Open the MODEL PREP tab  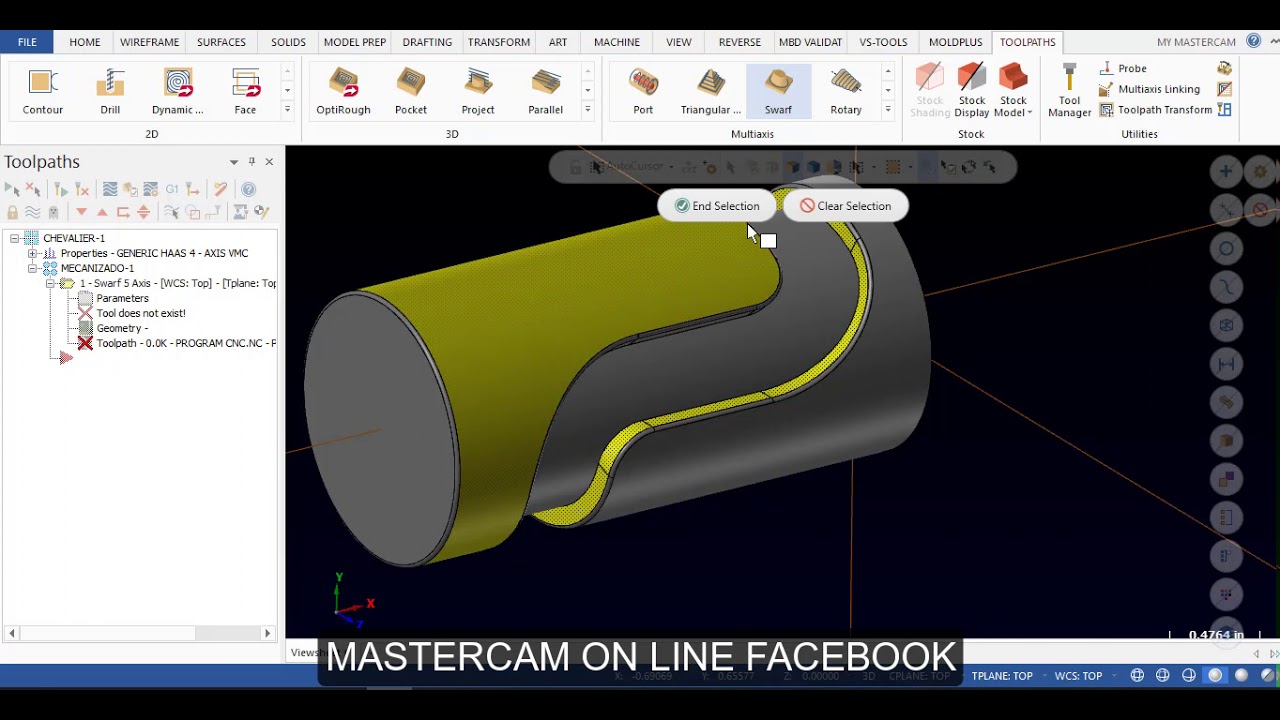355,42
